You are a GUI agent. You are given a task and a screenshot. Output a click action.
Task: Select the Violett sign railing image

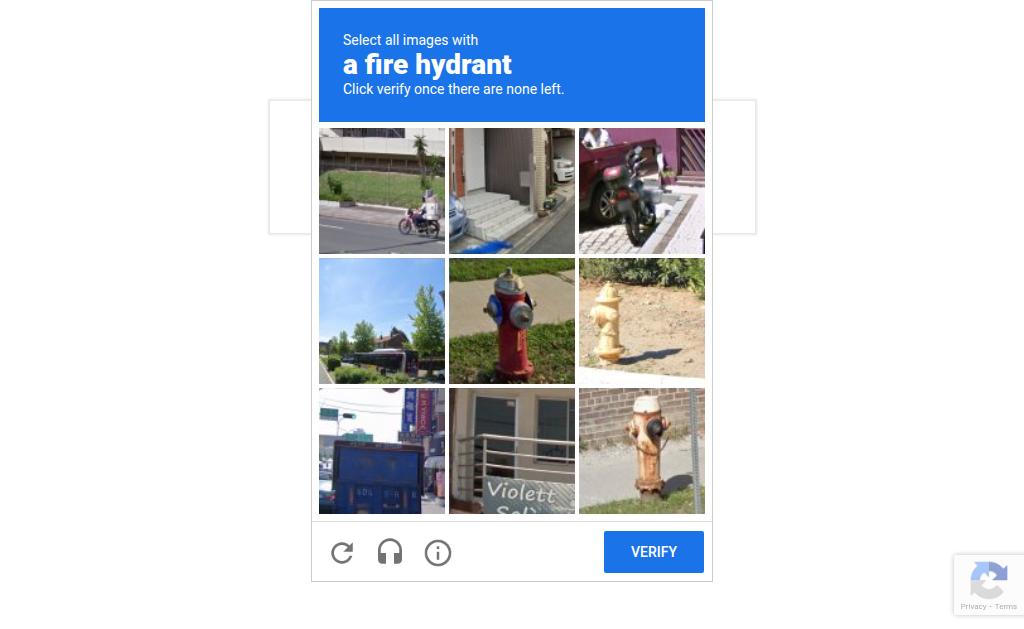[x=512, y=451]
